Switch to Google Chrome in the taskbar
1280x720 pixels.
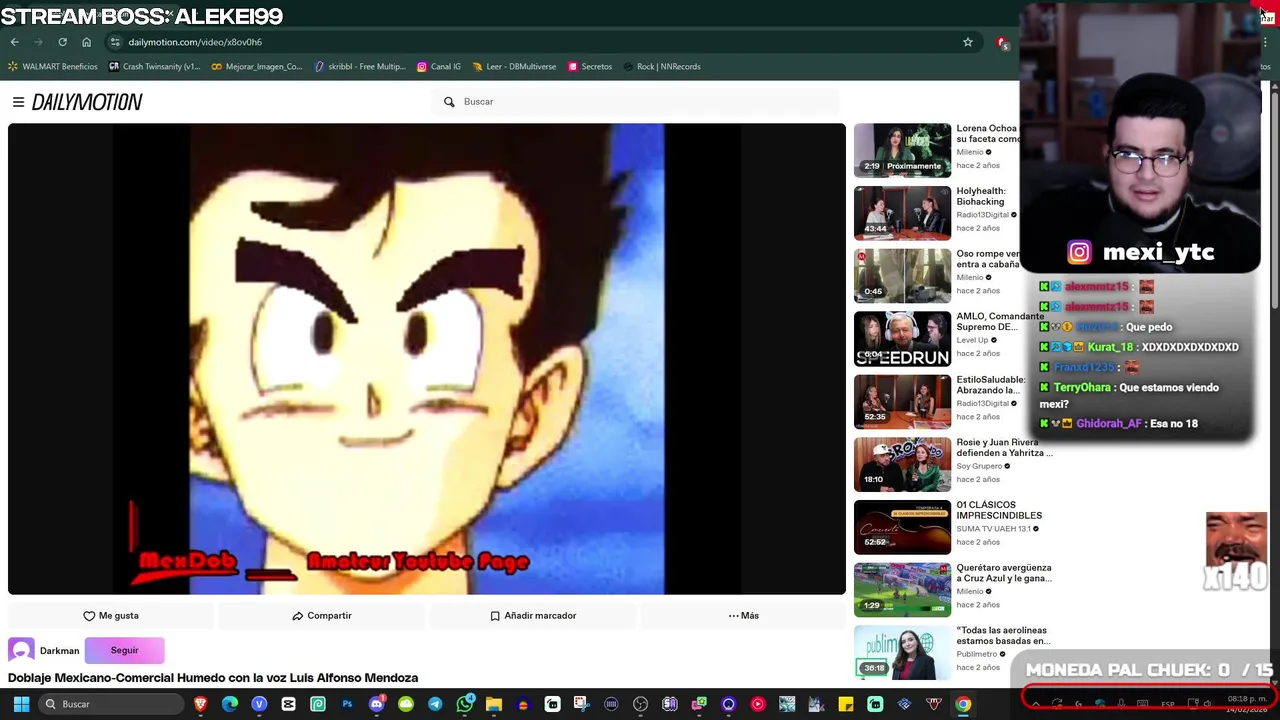click(x=963, y=704)
